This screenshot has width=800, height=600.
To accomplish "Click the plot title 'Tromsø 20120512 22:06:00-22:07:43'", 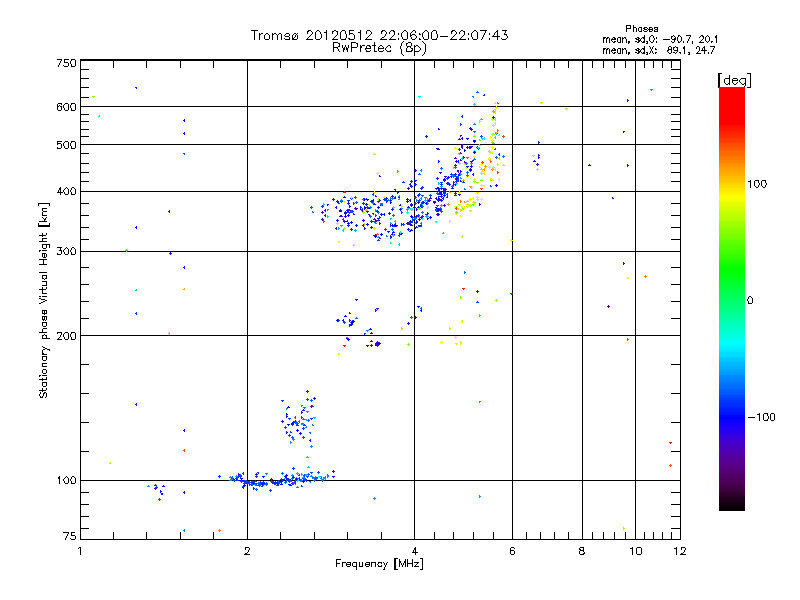I will click(x=379, y=35).
